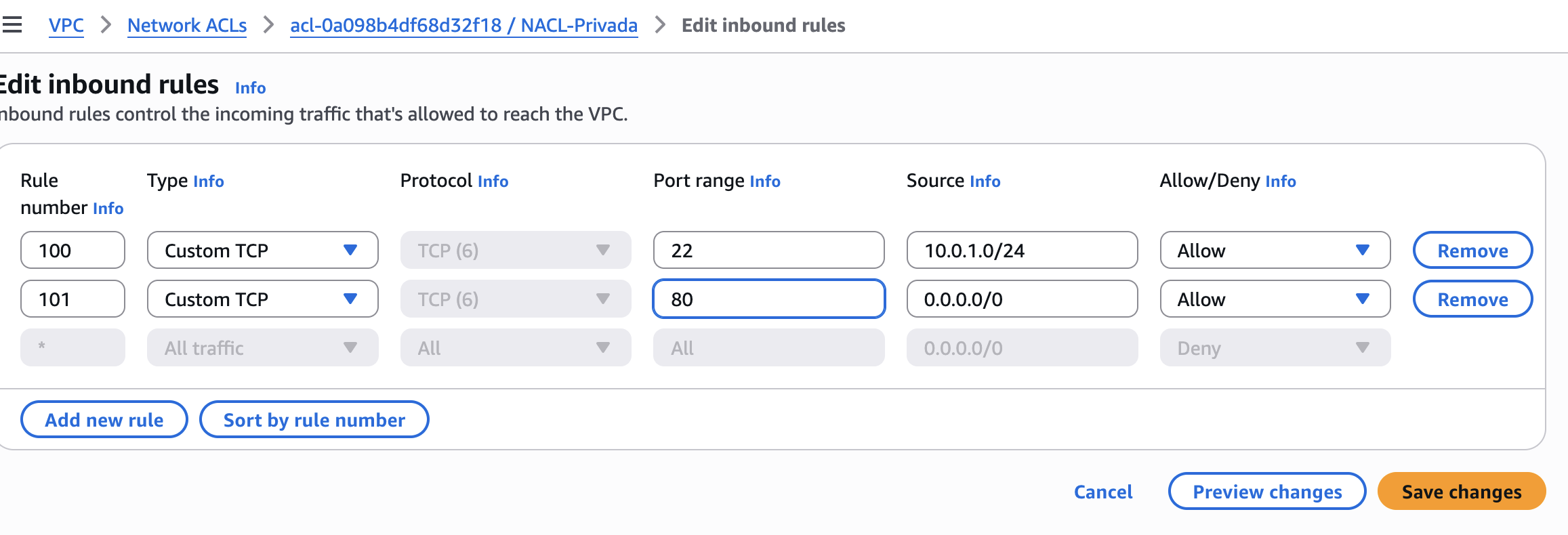Save changes to inbound rules
The width and height of the screenshot is (1568, 535).
tap(1461, 492)
